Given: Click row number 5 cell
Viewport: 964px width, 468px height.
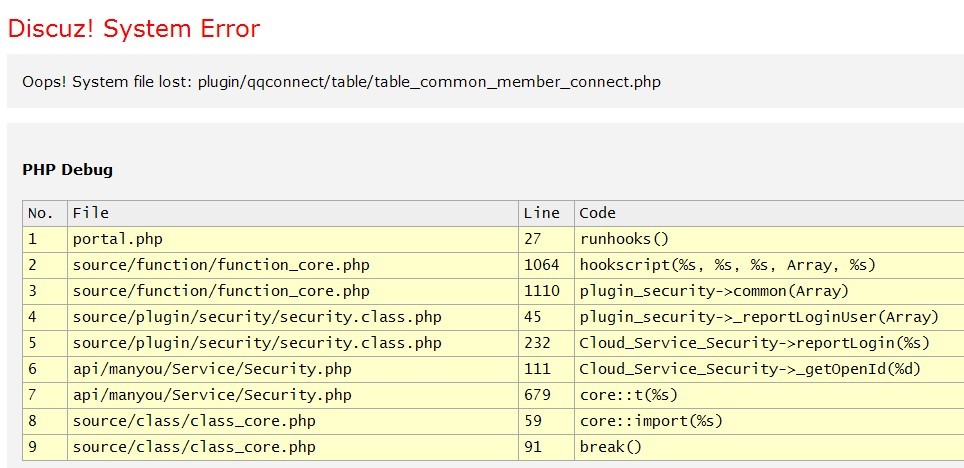Looking at the screenshot, I should pyautogui.click(x=45, y=343).
